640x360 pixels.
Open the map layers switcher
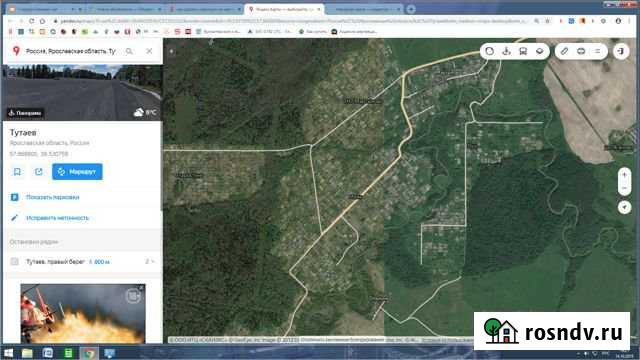(x=540, y=51)
